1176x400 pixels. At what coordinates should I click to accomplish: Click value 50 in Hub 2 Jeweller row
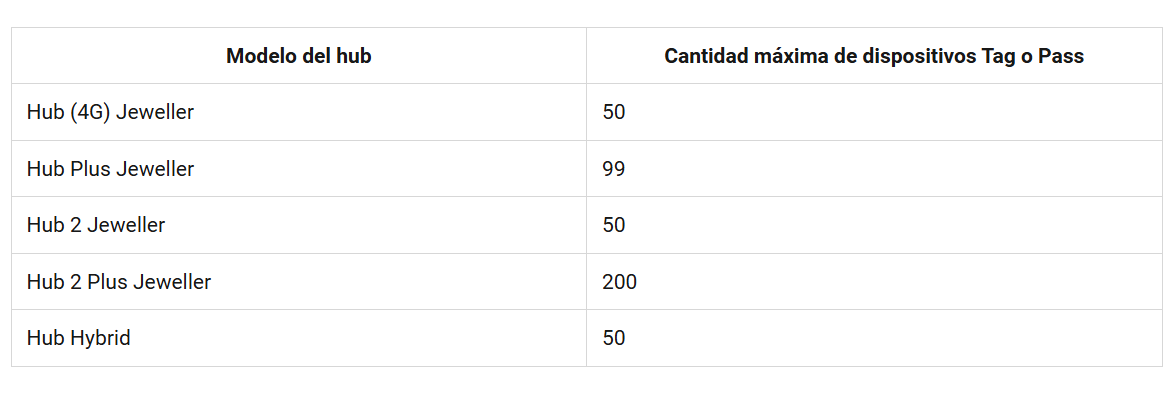[614, 225]
